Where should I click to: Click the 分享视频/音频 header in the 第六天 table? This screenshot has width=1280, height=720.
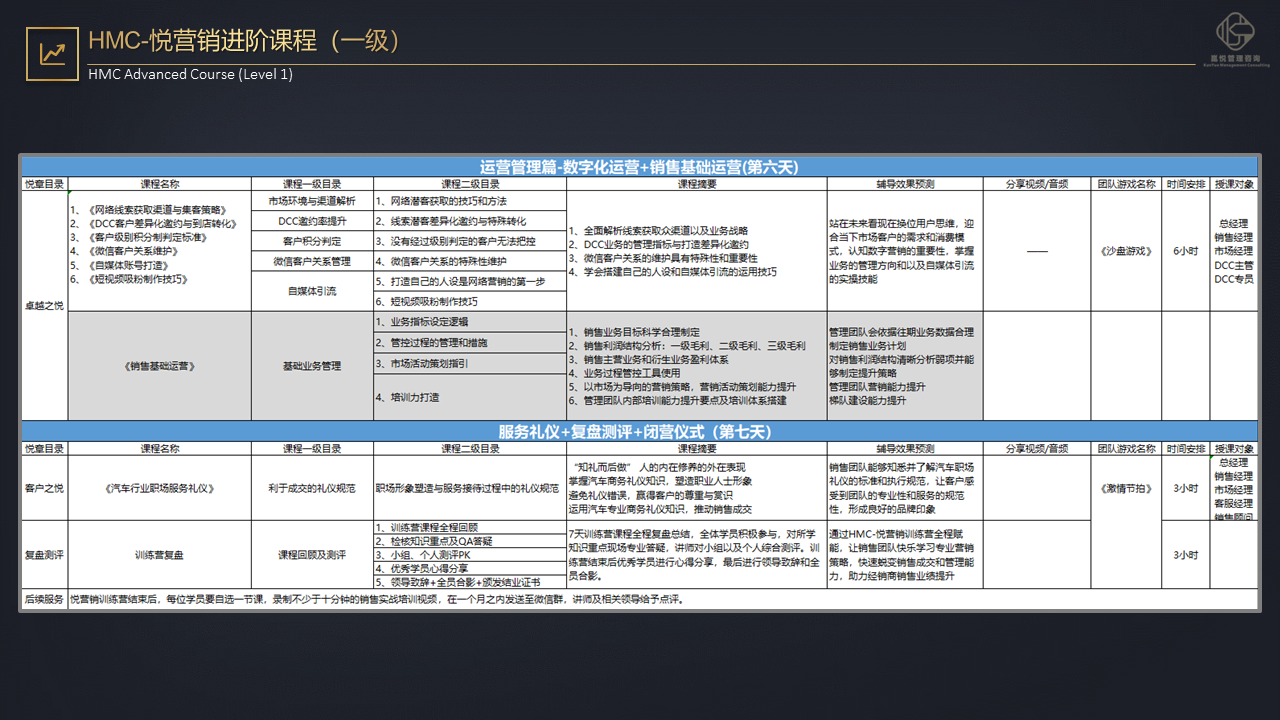1036,184
